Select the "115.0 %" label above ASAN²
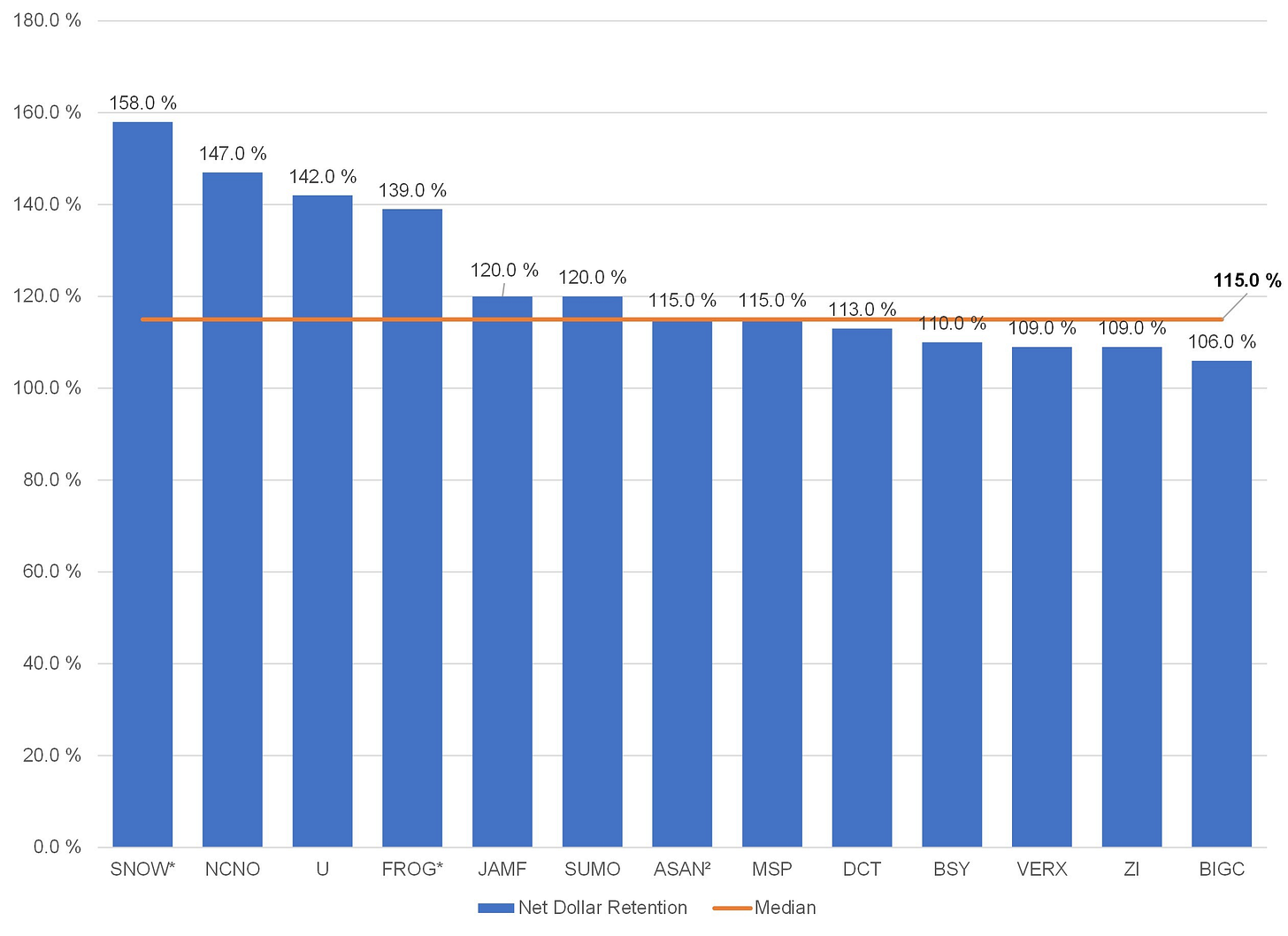The image size is (1288, 936). (682, 301)
